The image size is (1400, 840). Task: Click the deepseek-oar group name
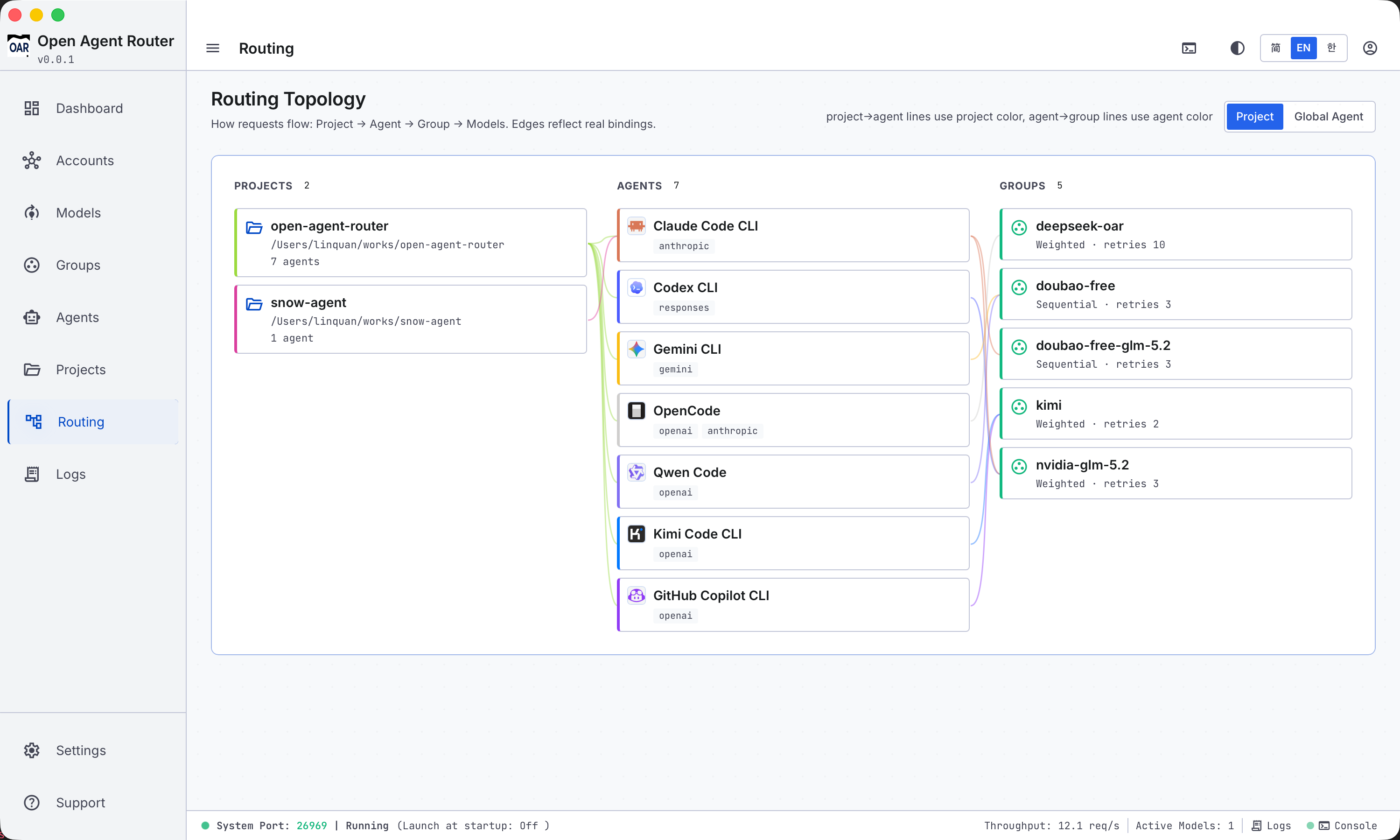point(1079,226)
